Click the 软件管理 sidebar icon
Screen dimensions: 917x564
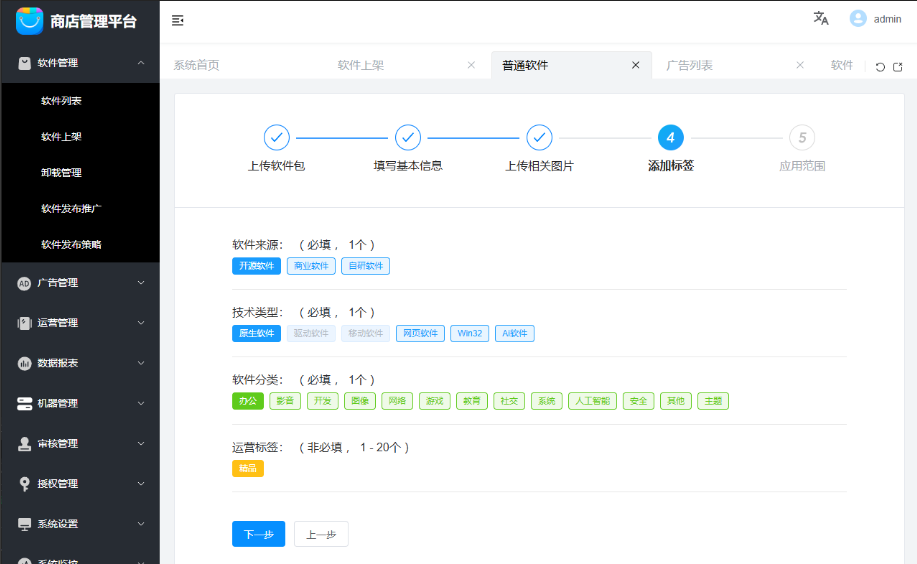(25, 63)
